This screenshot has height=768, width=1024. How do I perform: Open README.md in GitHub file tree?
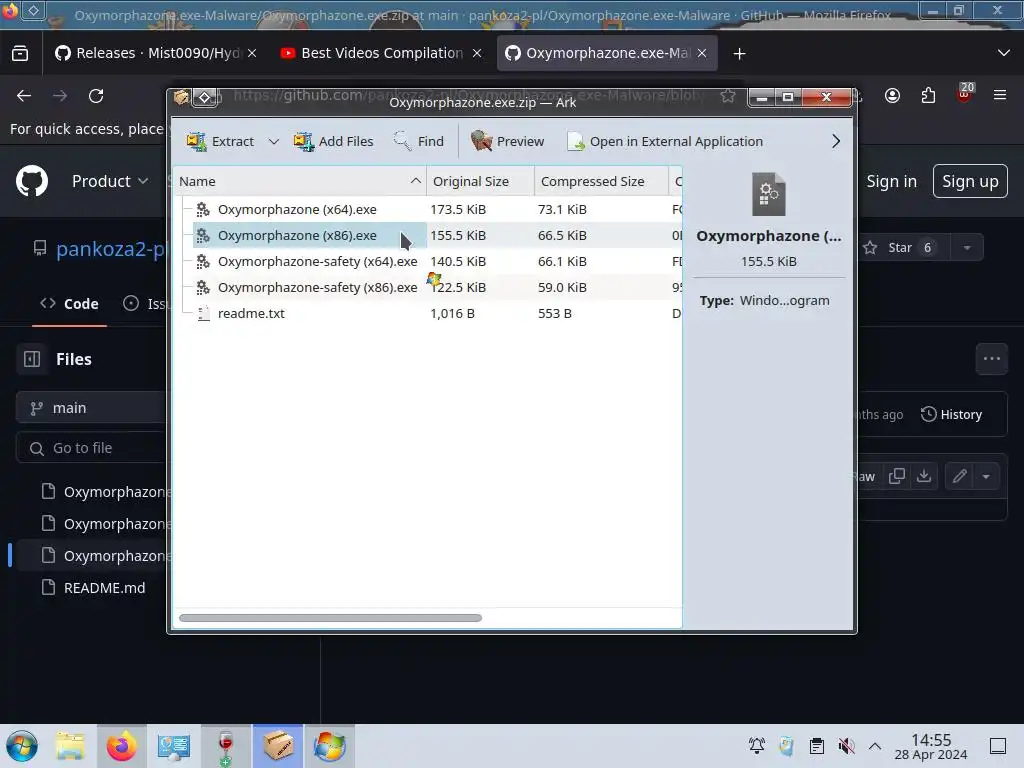104,588
